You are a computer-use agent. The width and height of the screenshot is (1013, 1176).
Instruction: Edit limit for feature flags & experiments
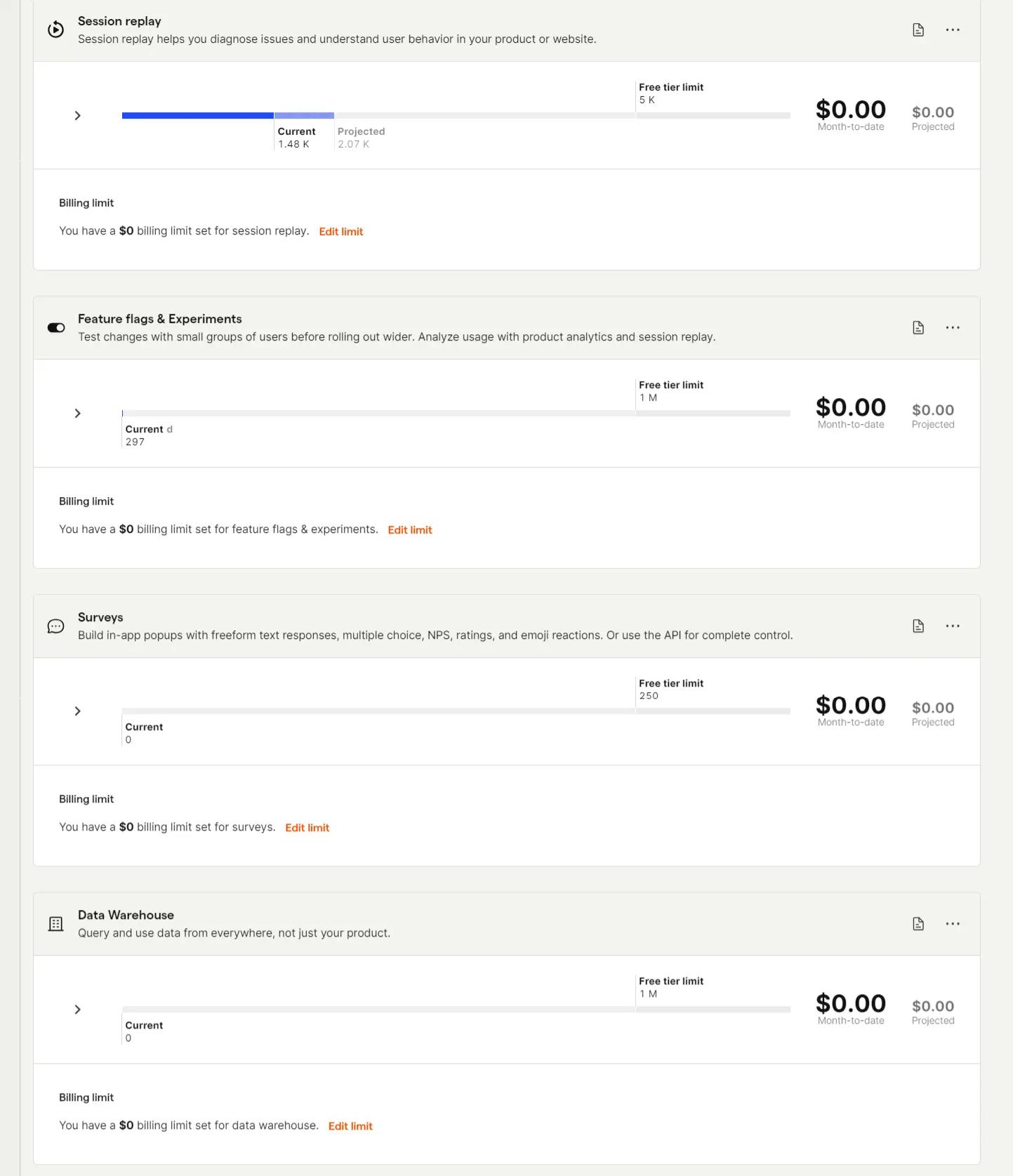pos(410,530)
